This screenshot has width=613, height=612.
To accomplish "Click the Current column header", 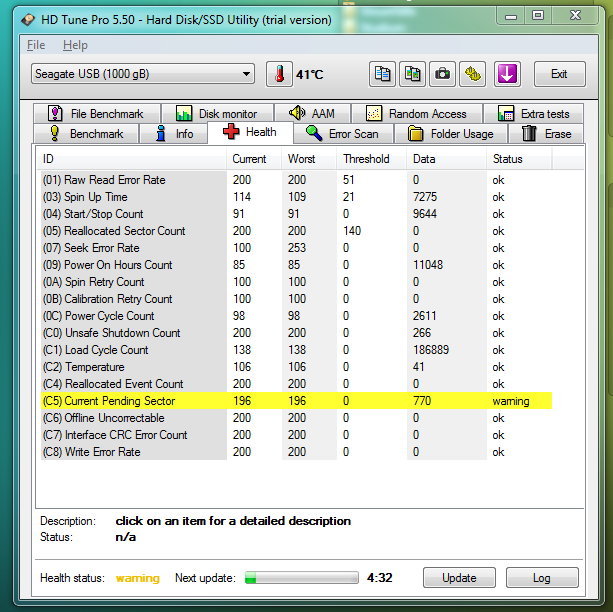I will (254, 159).
